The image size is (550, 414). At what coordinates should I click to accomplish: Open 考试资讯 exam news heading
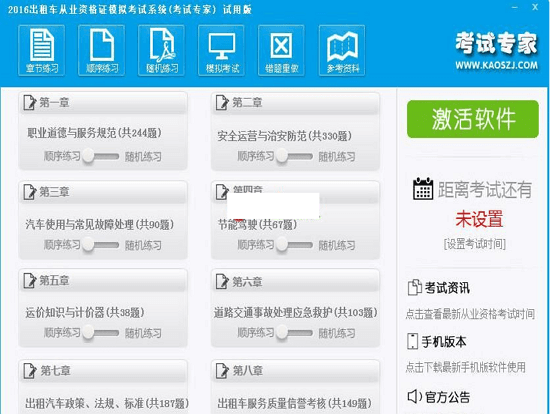447,288
